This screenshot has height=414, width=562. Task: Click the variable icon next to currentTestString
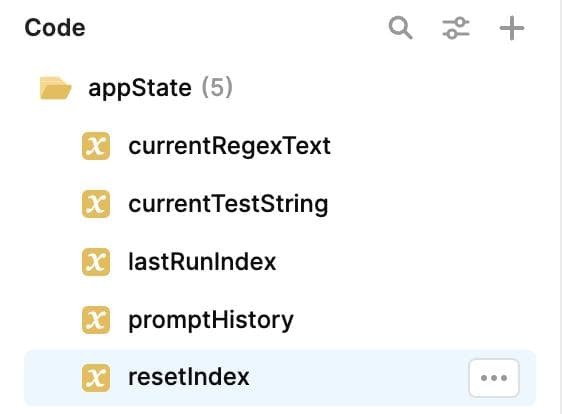[96, 204]
